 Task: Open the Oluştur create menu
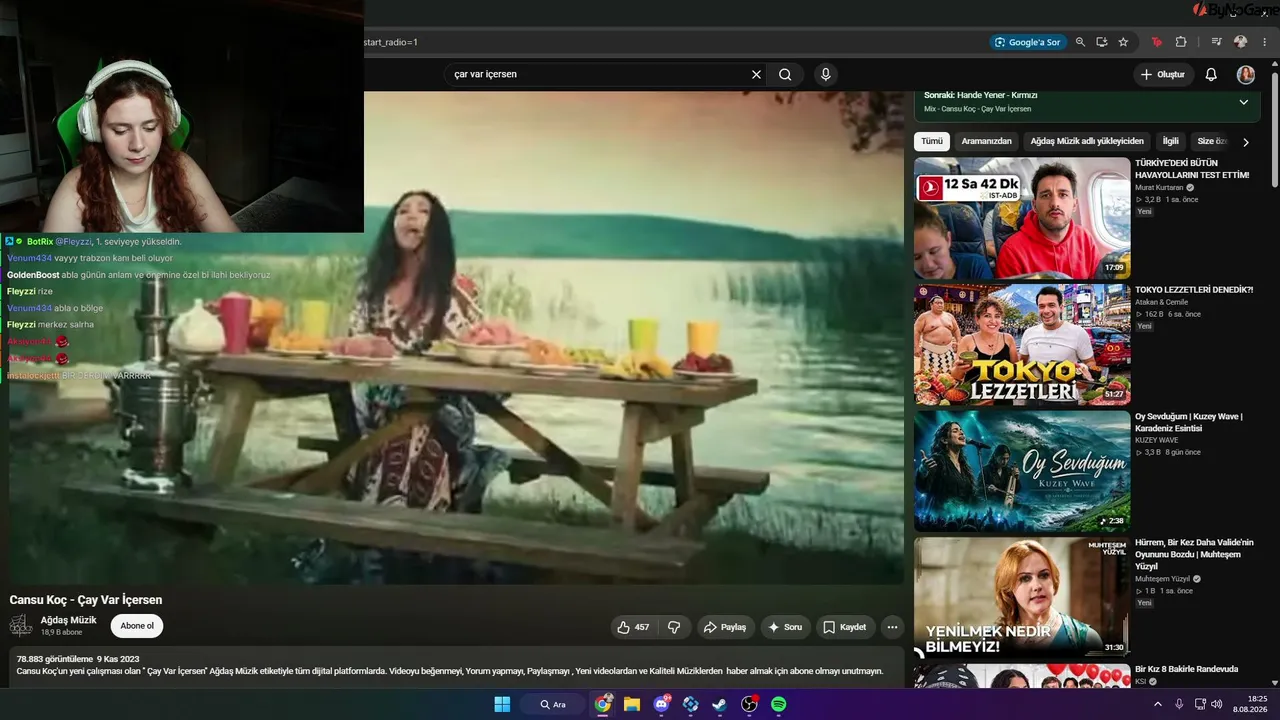pyautogui.click(x=1163, y=74)
